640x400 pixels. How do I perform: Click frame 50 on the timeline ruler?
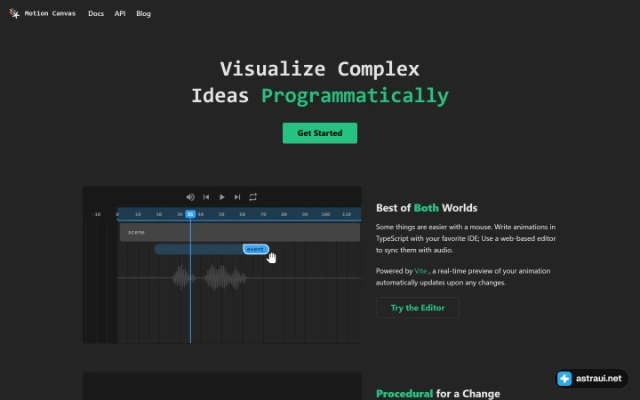point(221,214)
